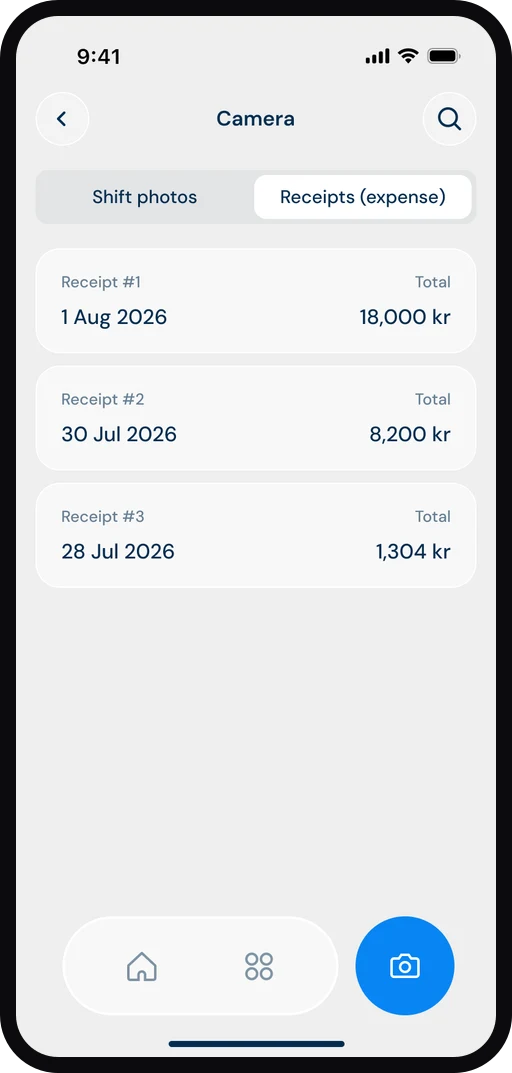Screen dimensions: 512x1073
Task: Tap the blue camera capture button
Action: pos(405,966)
